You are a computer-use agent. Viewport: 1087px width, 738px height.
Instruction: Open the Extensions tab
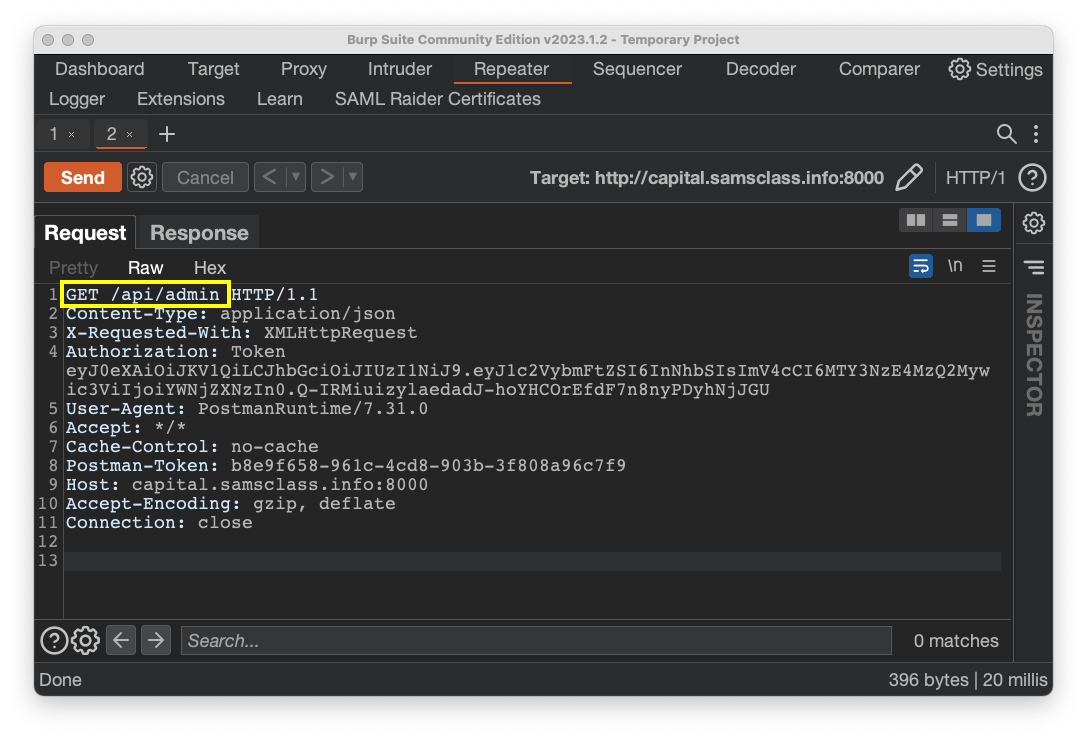(181, 99)
